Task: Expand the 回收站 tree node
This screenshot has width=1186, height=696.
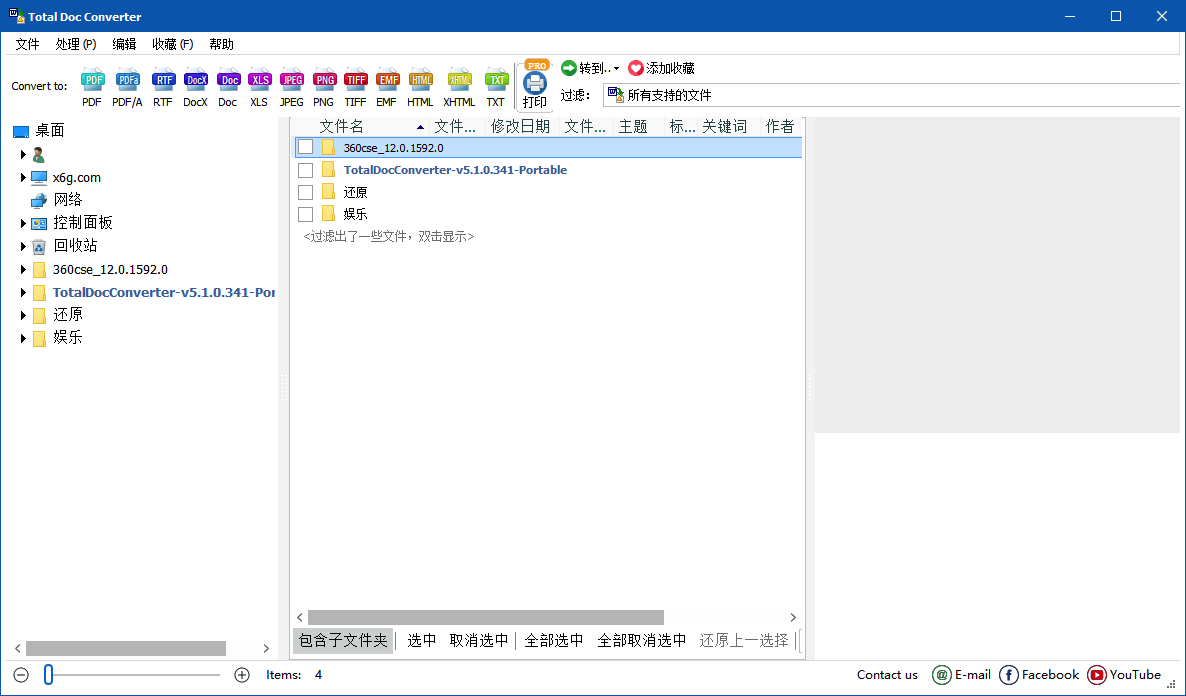Action: pyautogui.click(x=24, y=245)
